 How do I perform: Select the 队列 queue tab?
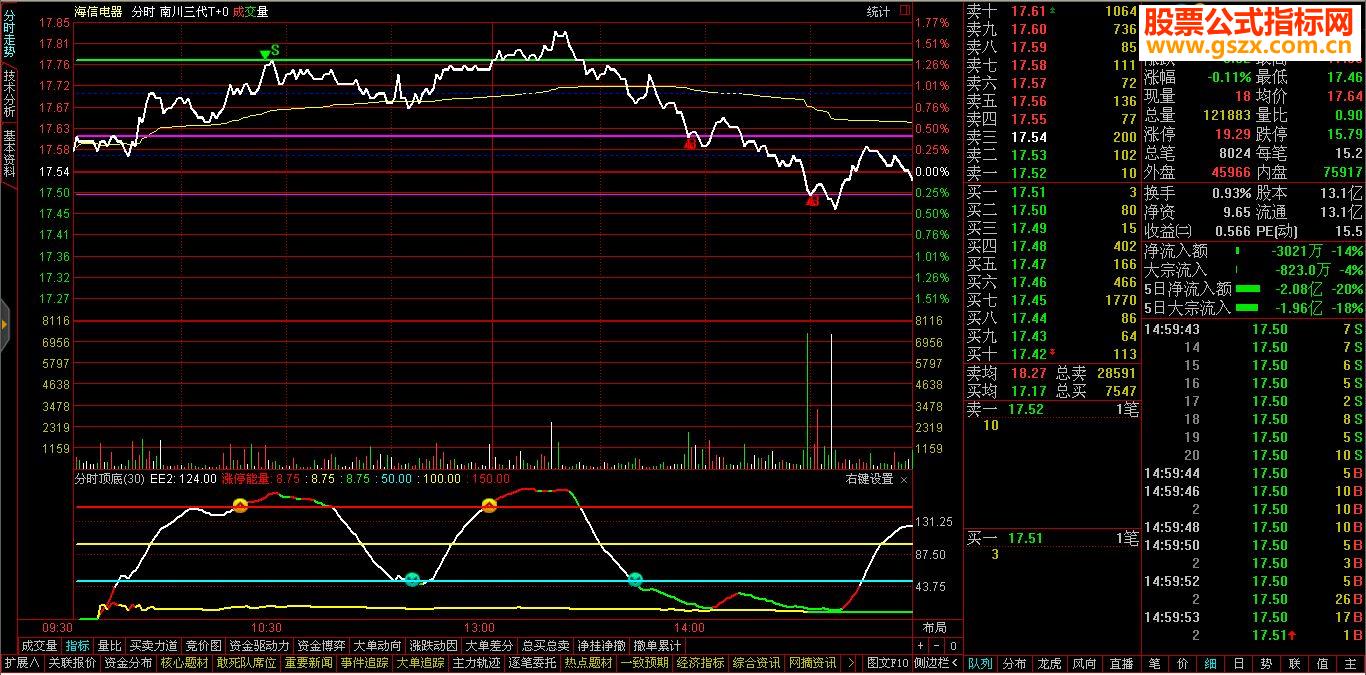pyautogui.click(x=980, y=663)
